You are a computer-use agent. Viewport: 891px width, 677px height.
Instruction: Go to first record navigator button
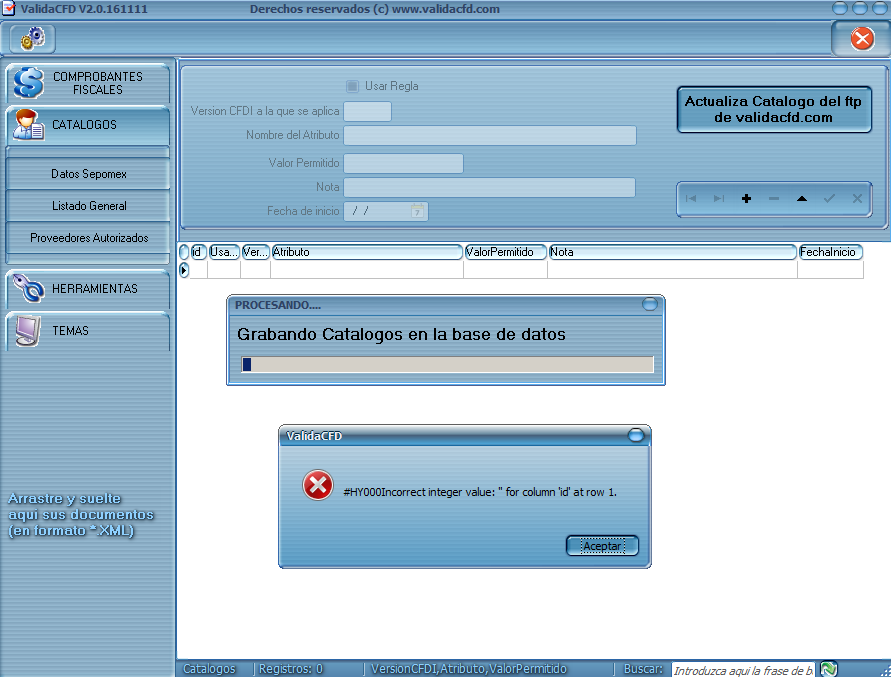pos(691,198)
